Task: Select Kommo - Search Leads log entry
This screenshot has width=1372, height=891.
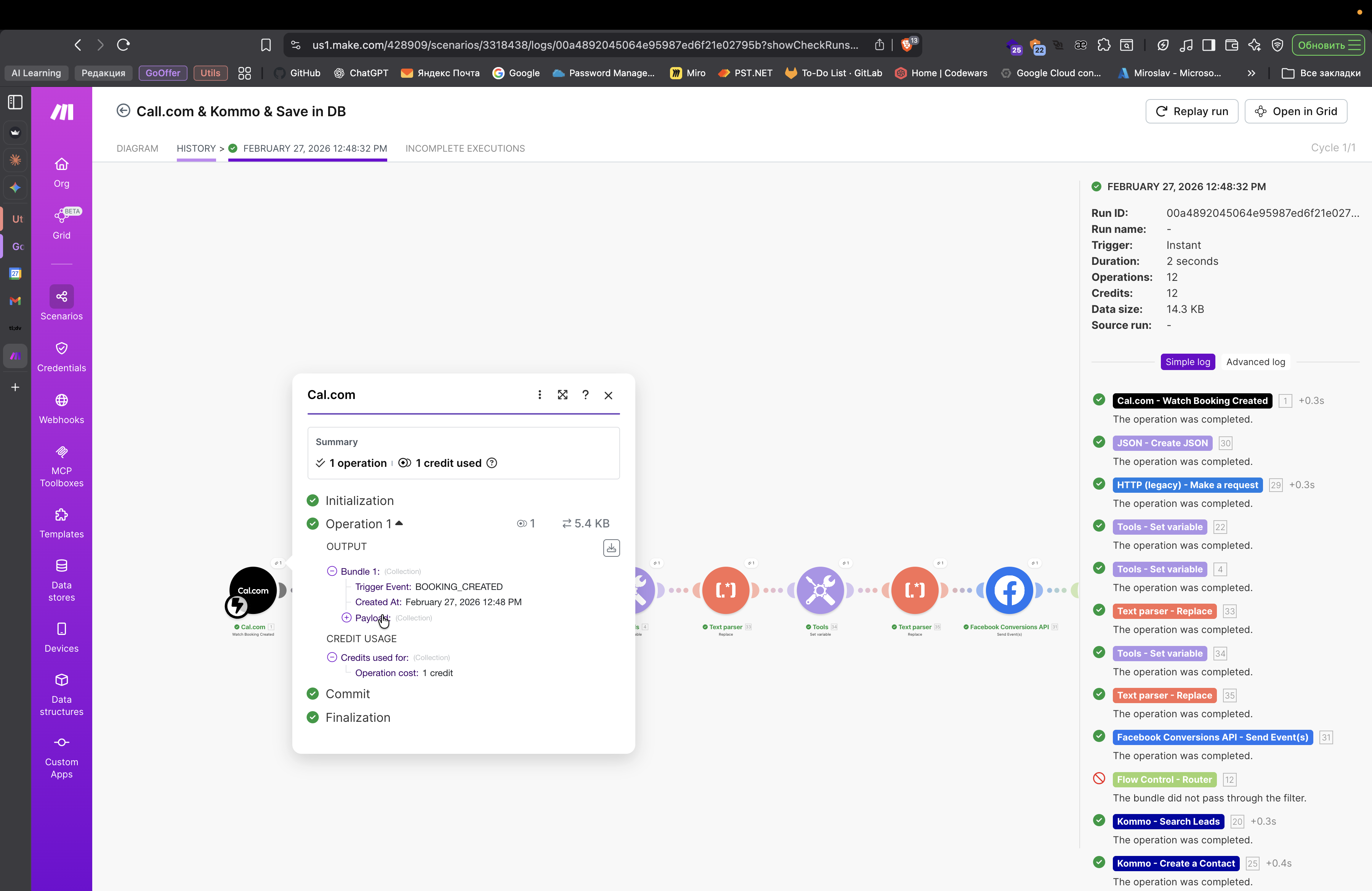Action: (1168, 821)
